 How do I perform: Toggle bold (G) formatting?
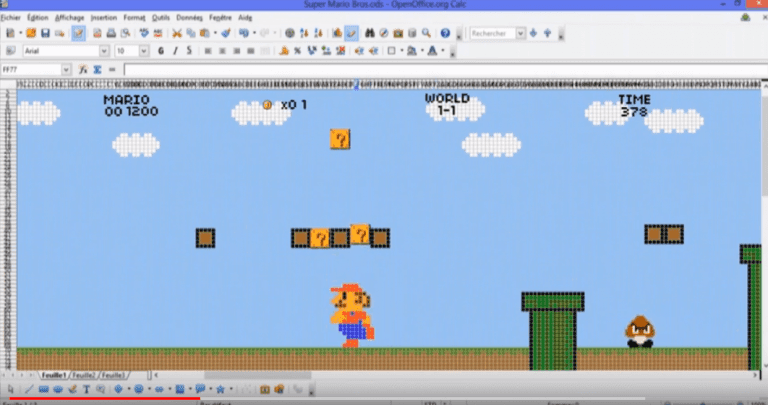pyautogui.click(x=161, y=51)
